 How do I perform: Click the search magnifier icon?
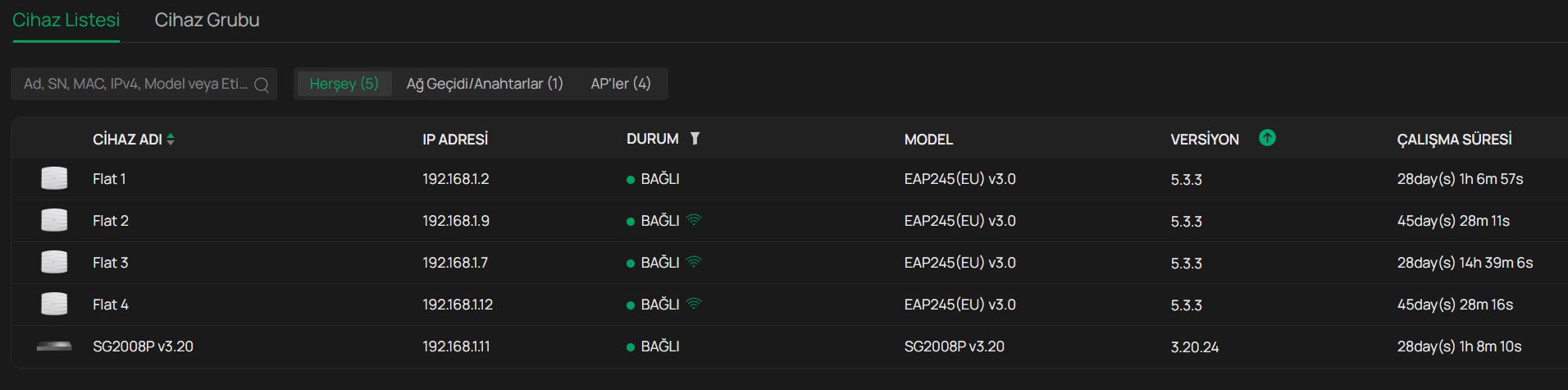tap(262, 85)
